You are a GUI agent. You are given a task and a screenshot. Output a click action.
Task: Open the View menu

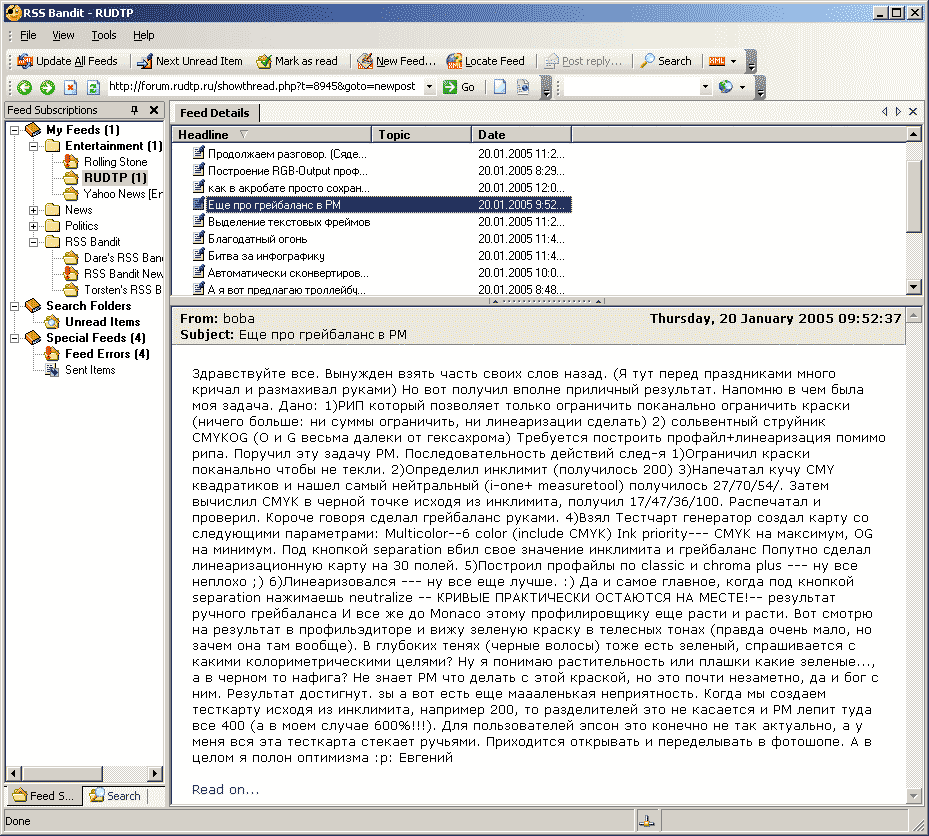click(x=63, y=36)
